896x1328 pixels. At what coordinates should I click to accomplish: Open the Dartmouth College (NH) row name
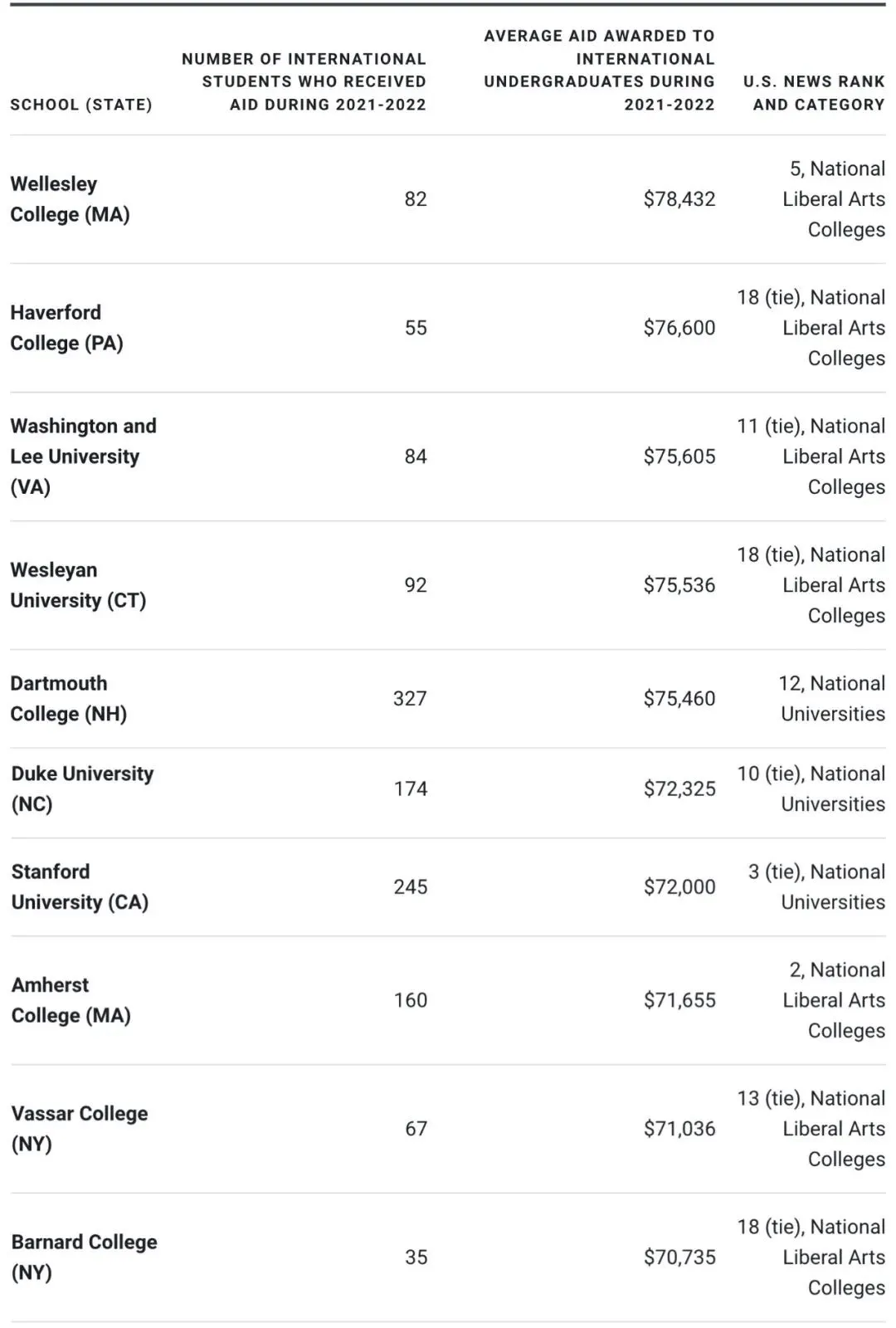tap(68, 699)
